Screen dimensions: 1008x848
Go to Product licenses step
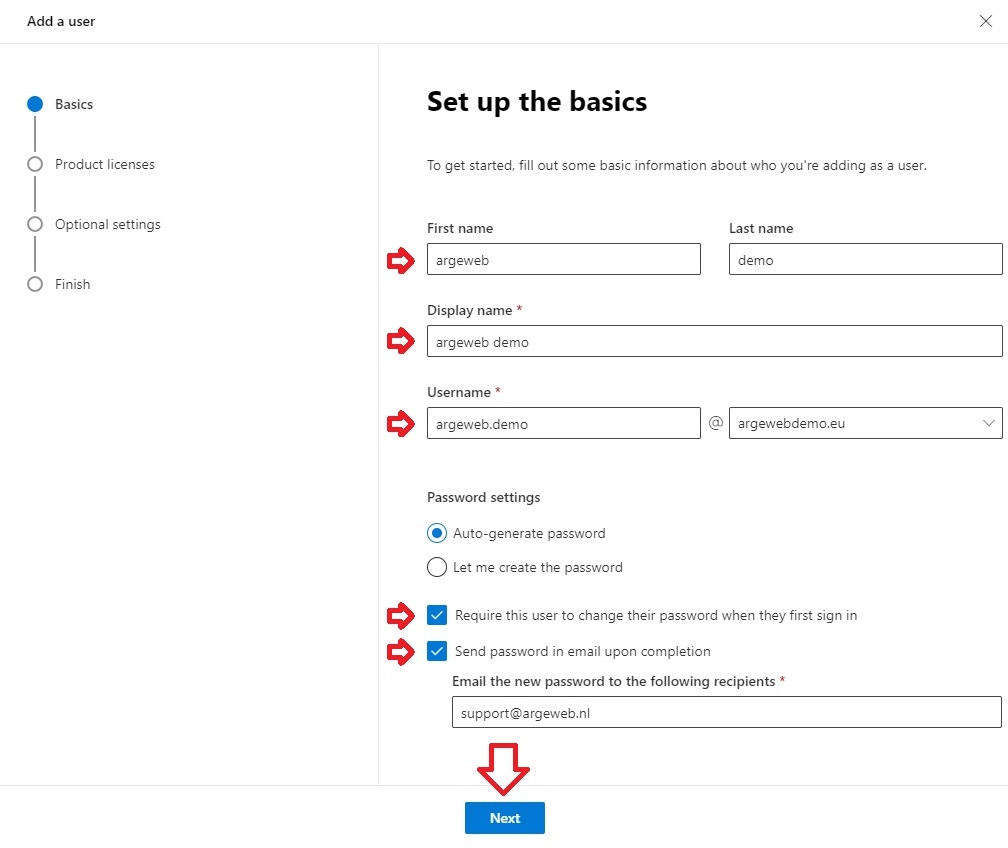(x=105, y=164)
